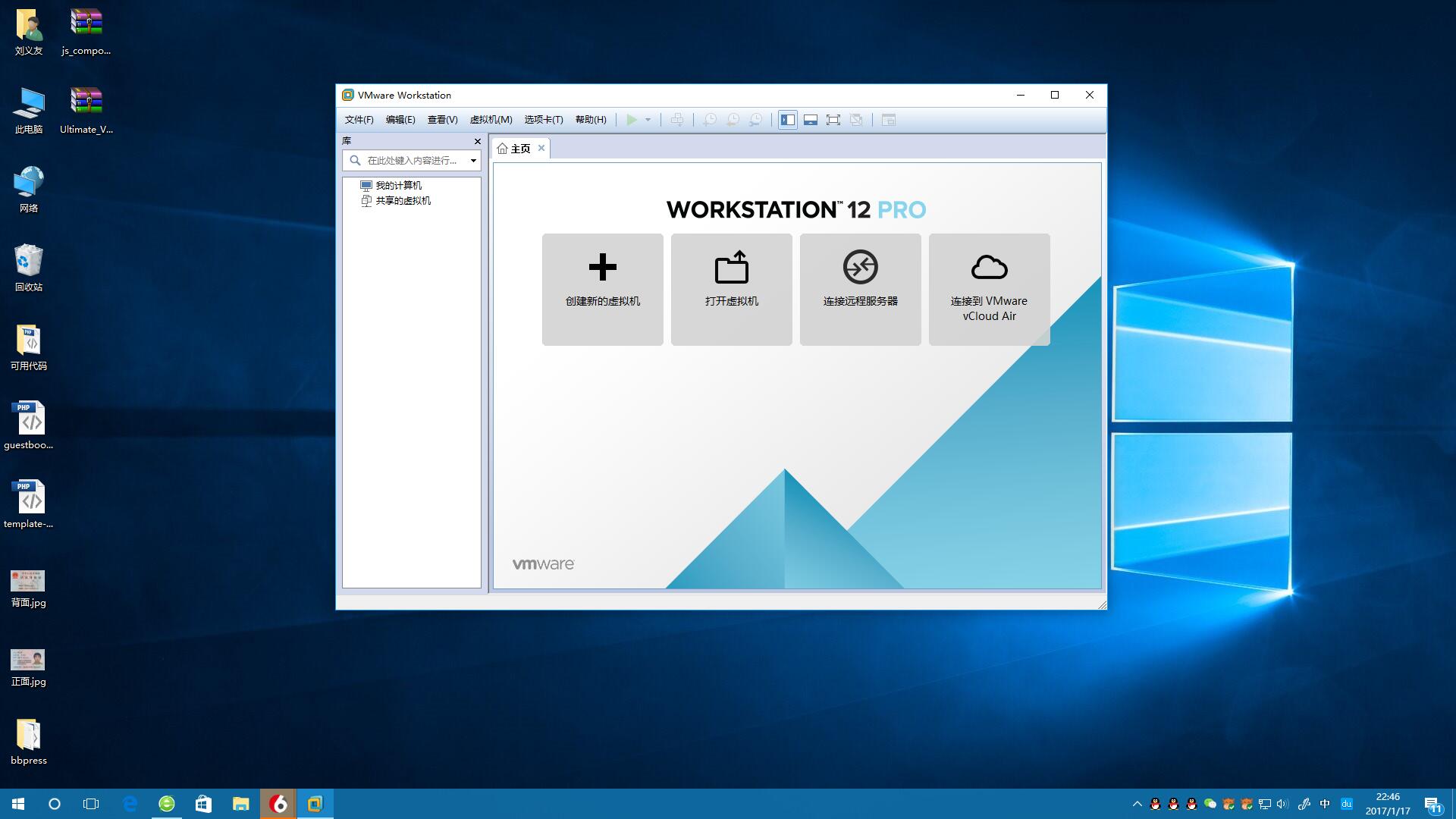The image size is (1456, 819).
Task: Open the power options dropdown arrow
Action: point(648,120)
